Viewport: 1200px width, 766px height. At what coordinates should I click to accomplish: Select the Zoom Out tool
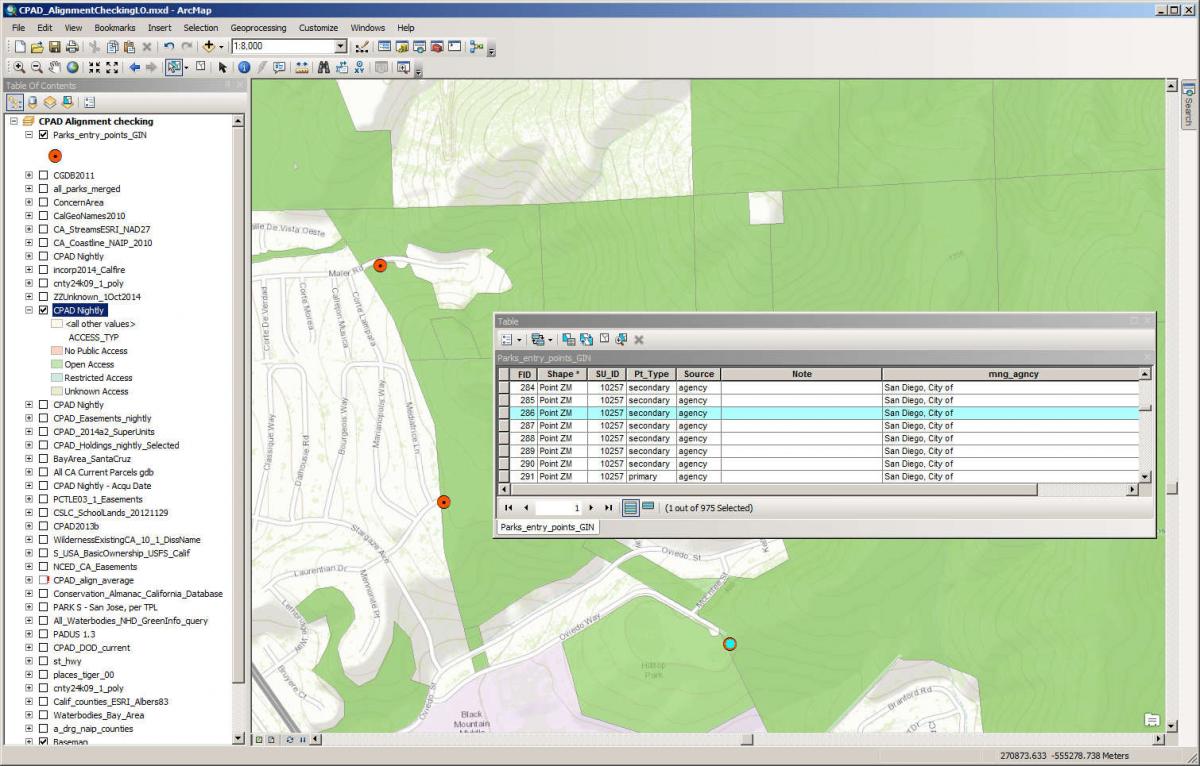37,67
